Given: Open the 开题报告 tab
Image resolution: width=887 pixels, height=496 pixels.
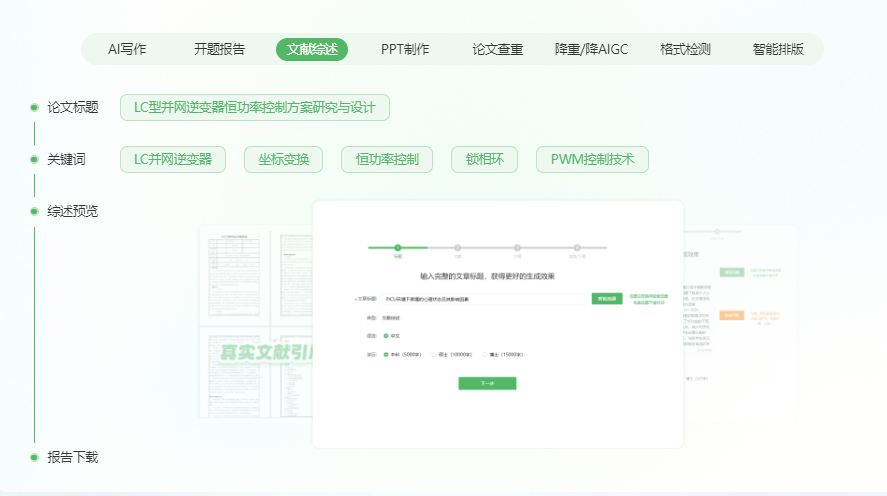Looking at the screenshot, I should [x=219, y=49].
